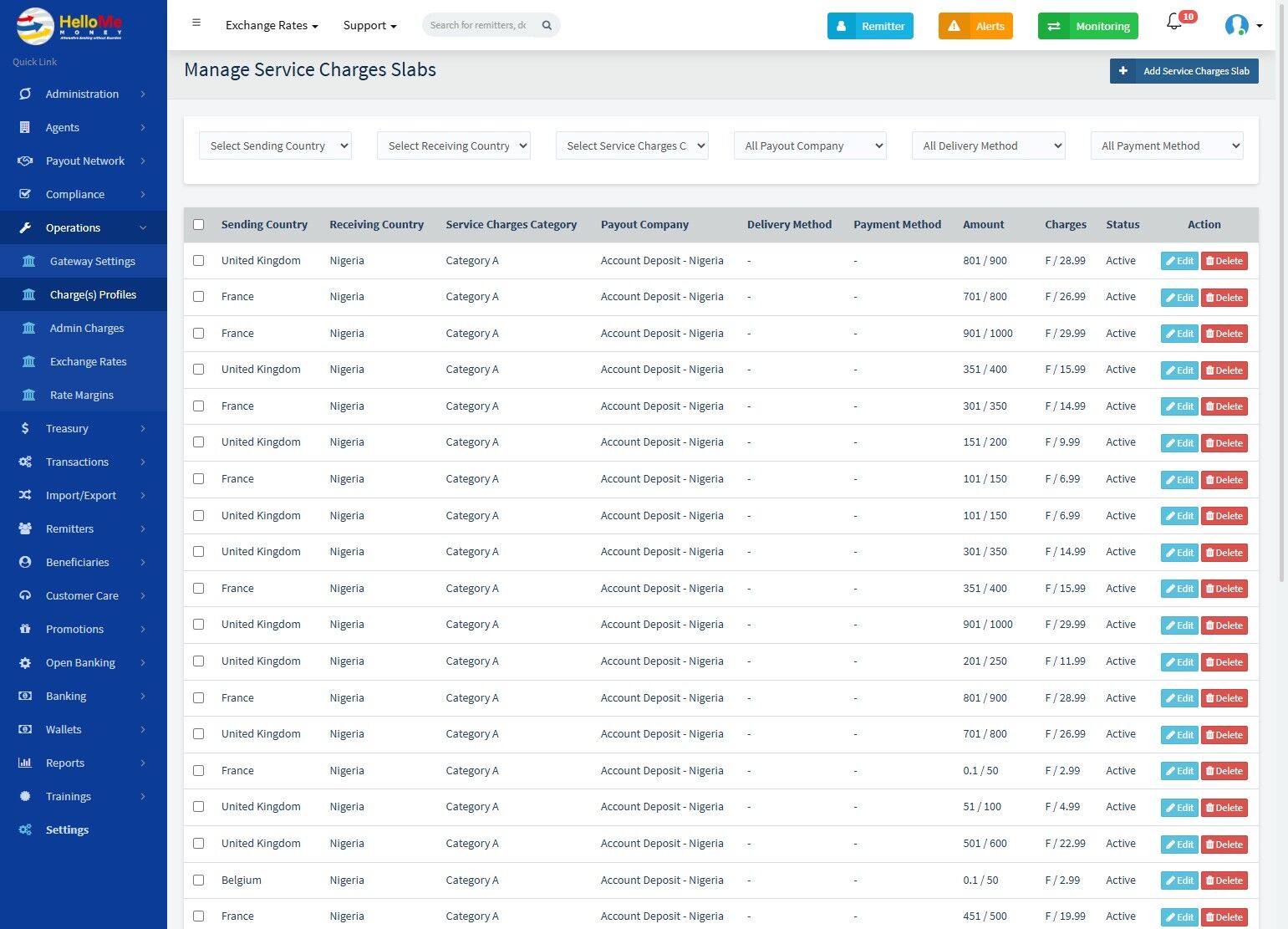Click the Transactions gears icon

tap(25, 462)
